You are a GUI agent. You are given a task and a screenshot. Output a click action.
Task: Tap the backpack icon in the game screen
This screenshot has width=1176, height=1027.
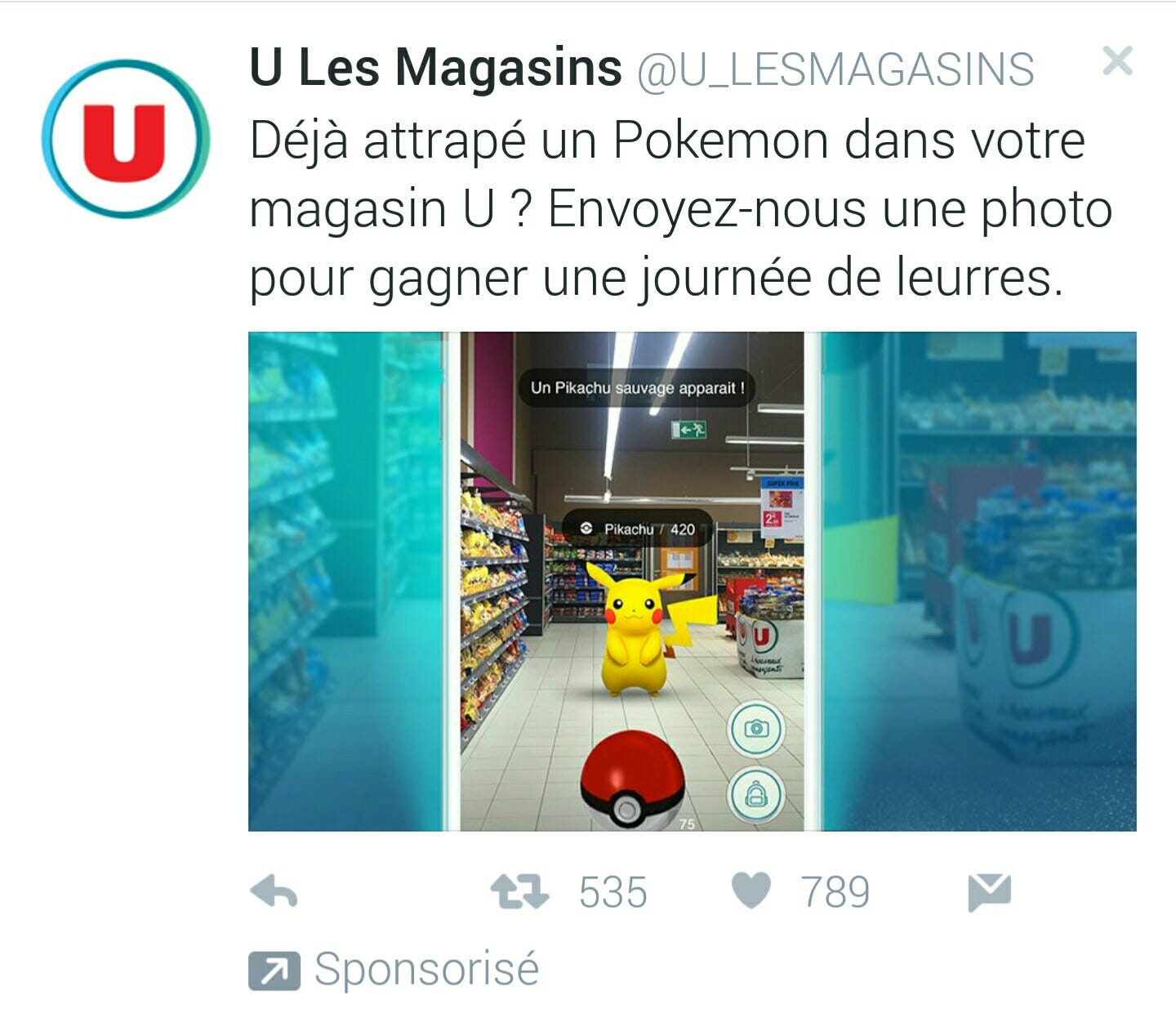pos(756,793)
